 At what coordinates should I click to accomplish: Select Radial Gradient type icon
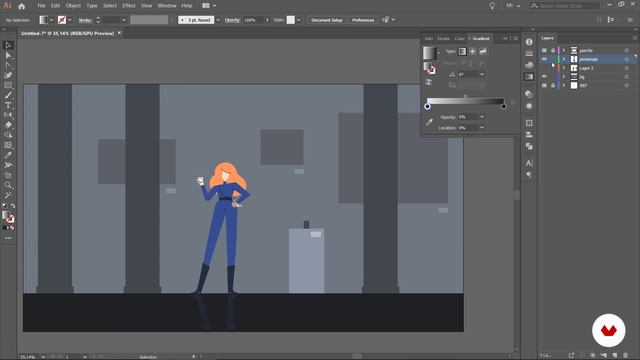[473, 51]
